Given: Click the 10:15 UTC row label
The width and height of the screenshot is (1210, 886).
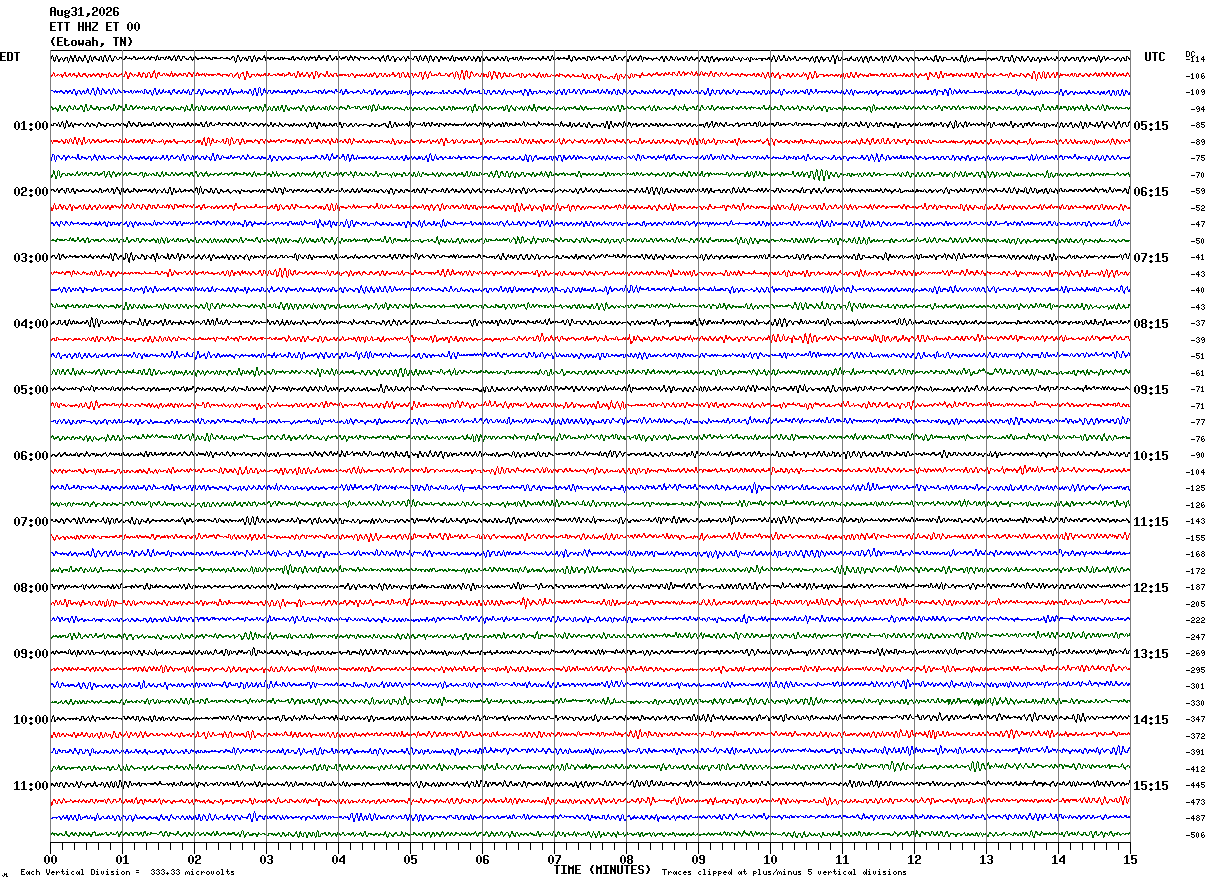Looking at the screenshot, I should pos(1151,456).
